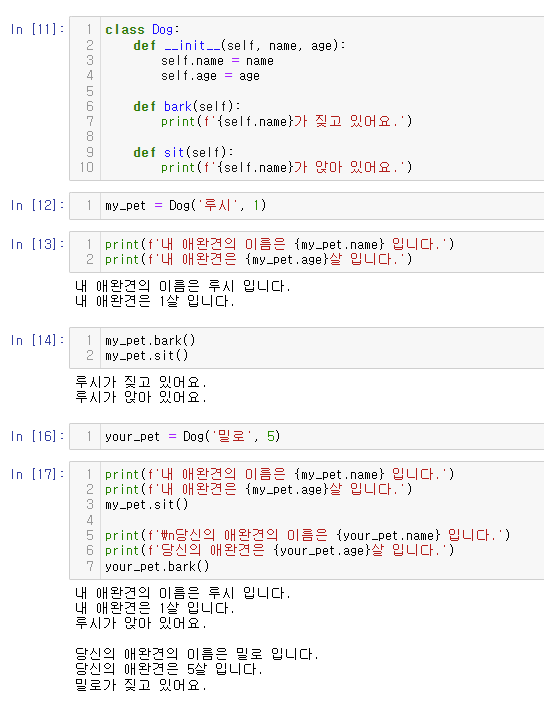Click the 'def sit(self):' line
The image size is (544, 702).
pyautogui.click(x=184, y=153)
